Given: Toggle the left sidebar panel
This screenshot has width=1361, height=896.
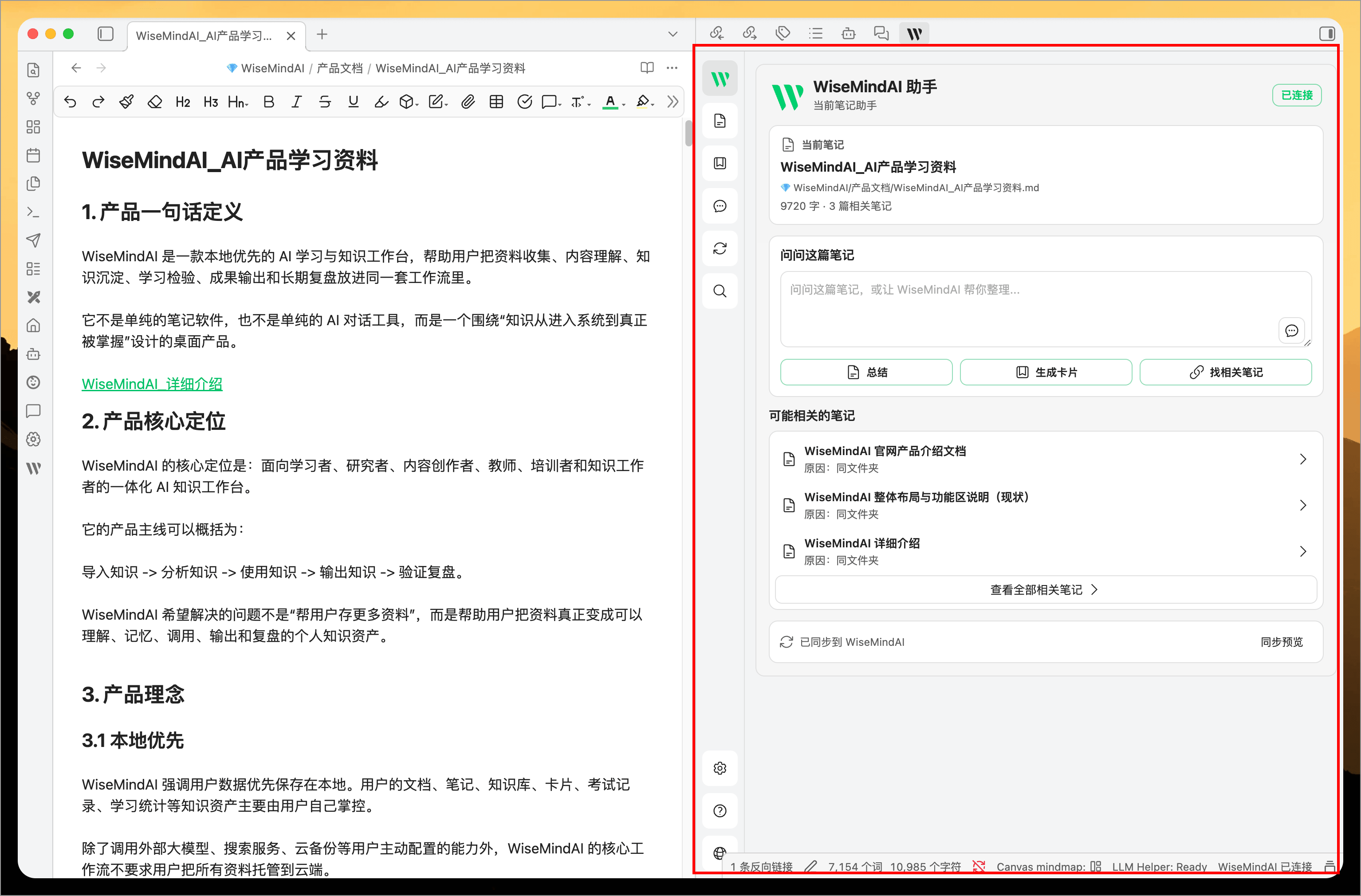Looking at the screenshot, I should click(106, 34).
